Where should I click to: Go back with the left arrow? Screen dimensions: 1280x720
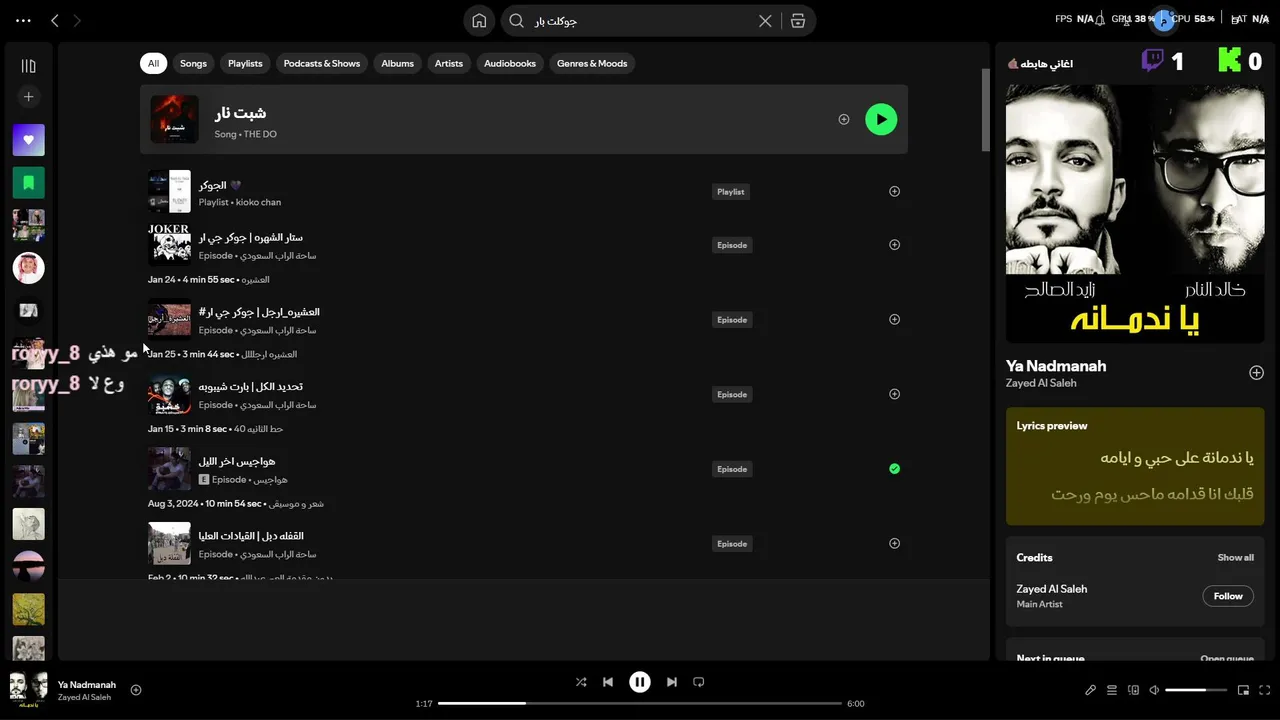55,20
